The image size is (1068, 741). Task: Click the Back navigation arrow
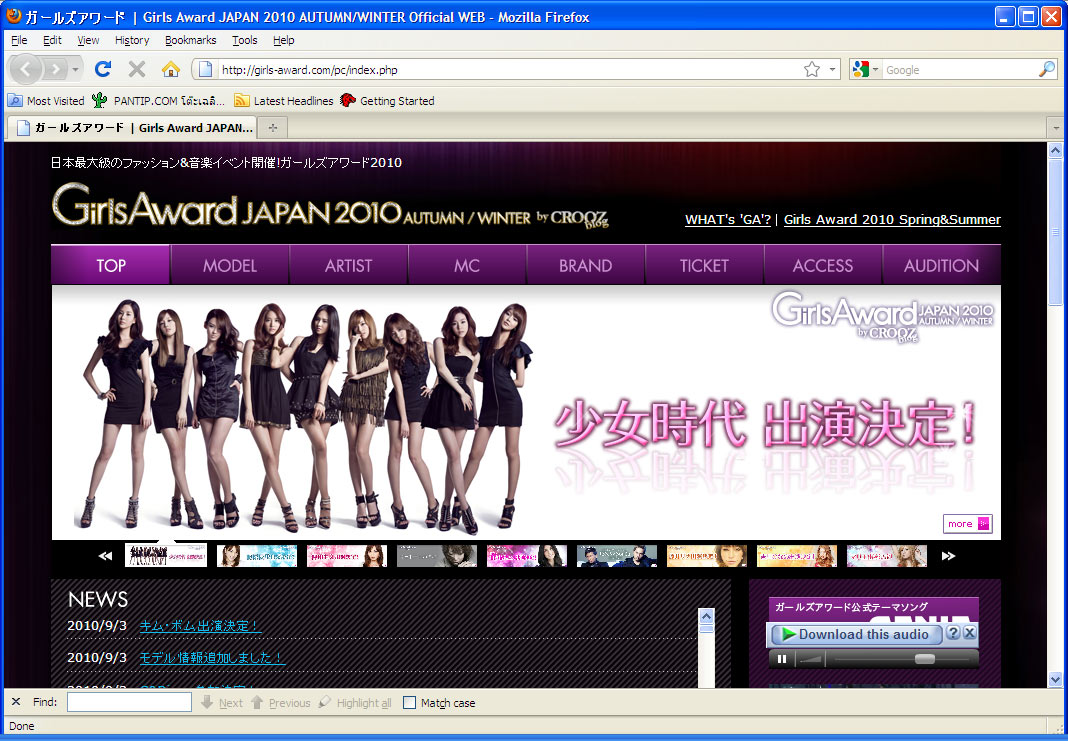(x=26, y=69)
